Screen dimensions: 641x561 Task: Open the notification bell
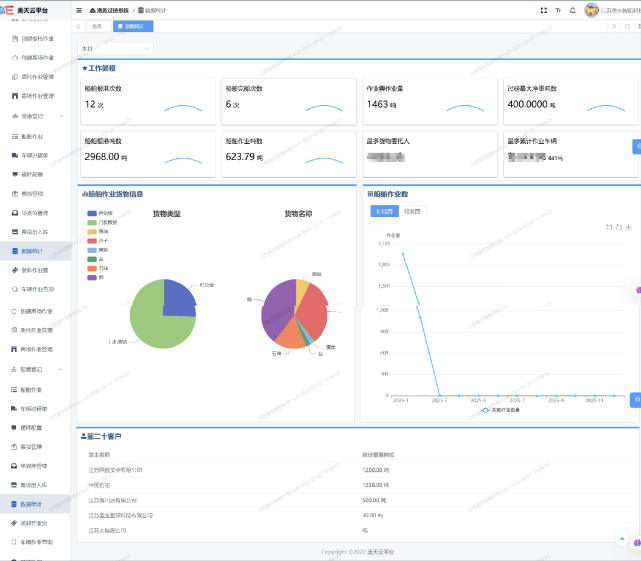pyautogui.click(x=573, y=10)
